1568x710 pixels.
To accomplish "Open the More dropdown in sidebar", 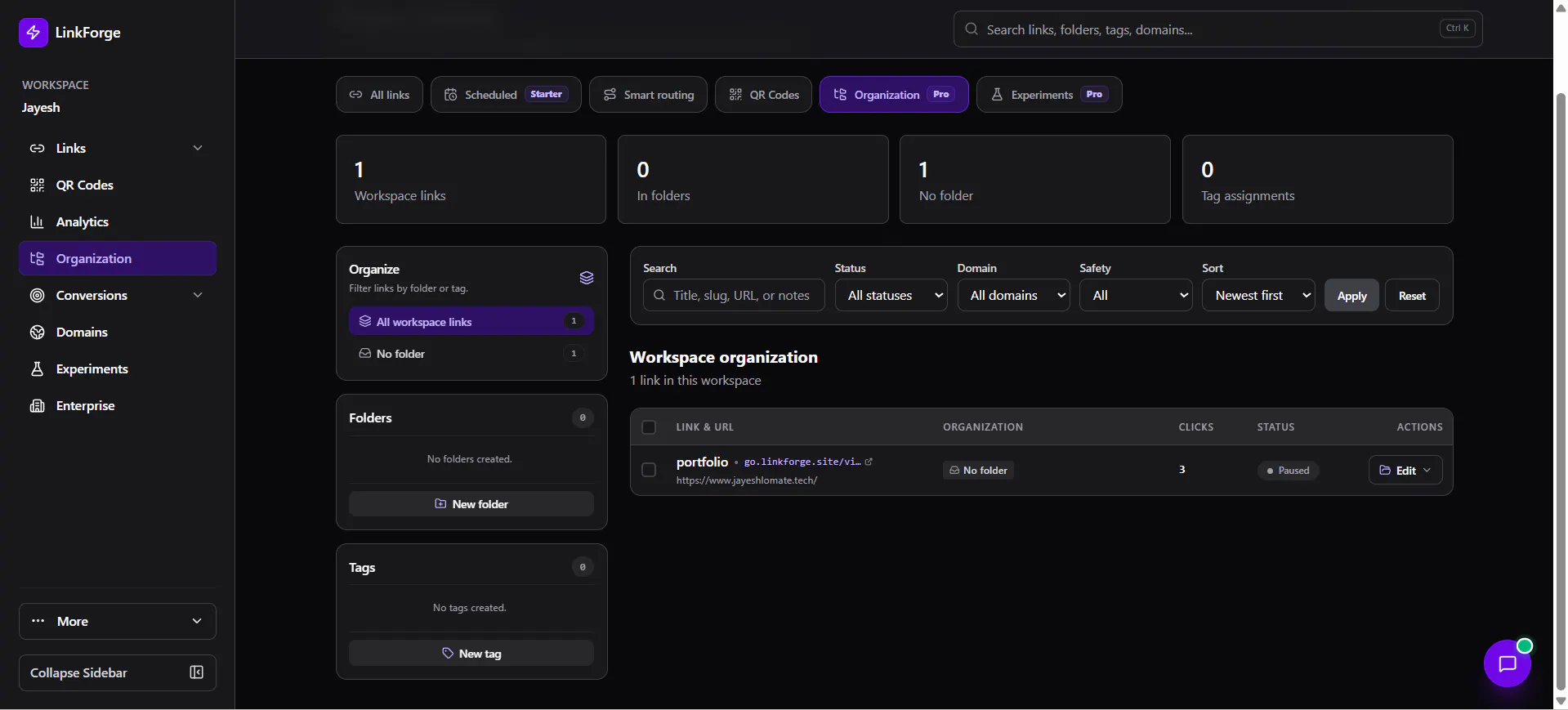I will [118, 621].
